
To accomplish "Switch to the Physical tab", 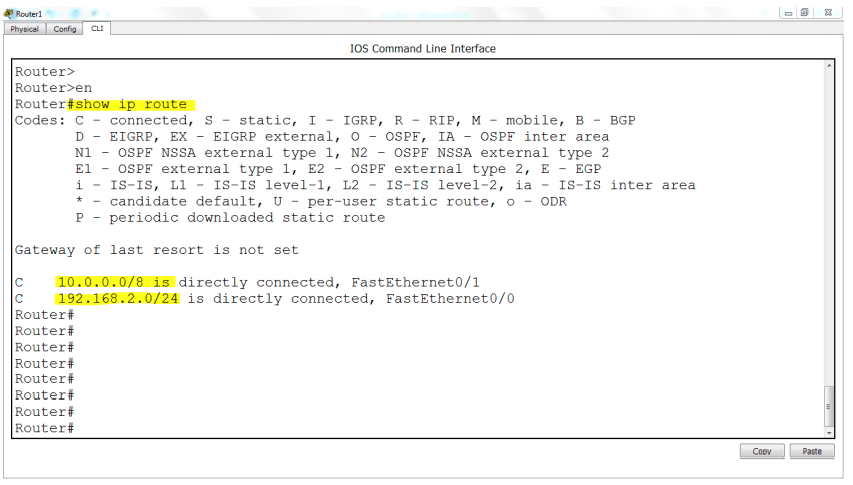I will (x=24, y=29).
